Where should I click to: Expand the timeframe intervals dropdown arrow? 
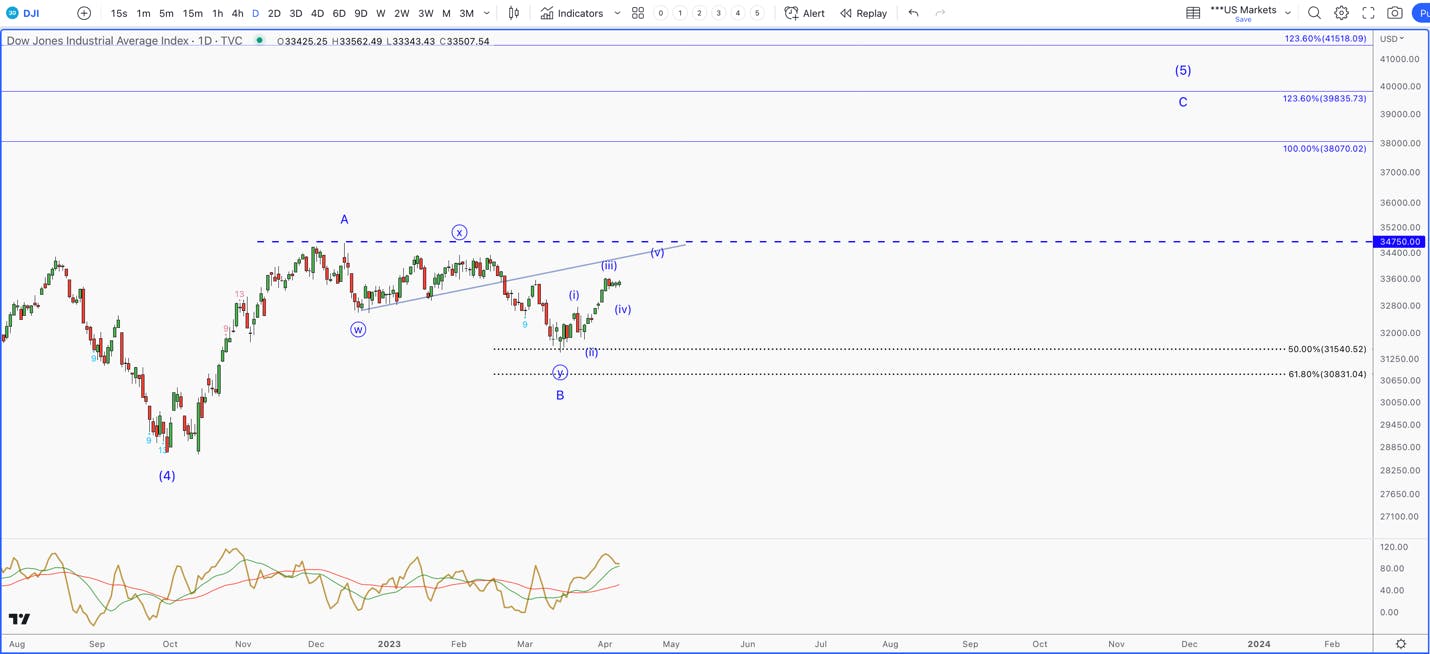487,13
